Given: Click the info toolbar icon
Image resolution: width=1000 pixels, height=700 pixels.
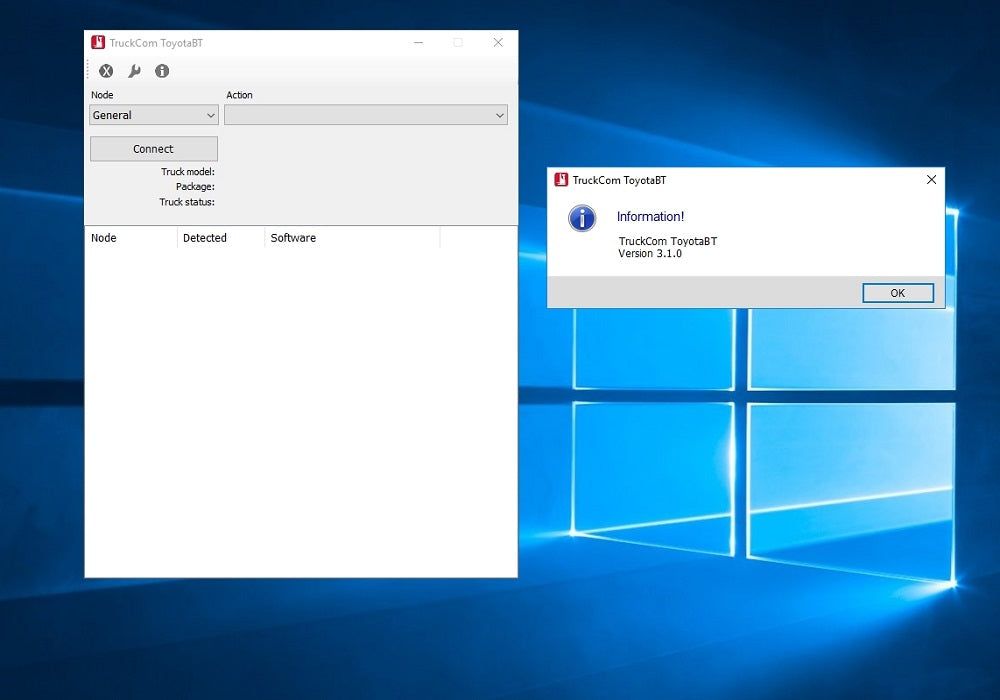Looking at the screenshot, I should [162, 71].
